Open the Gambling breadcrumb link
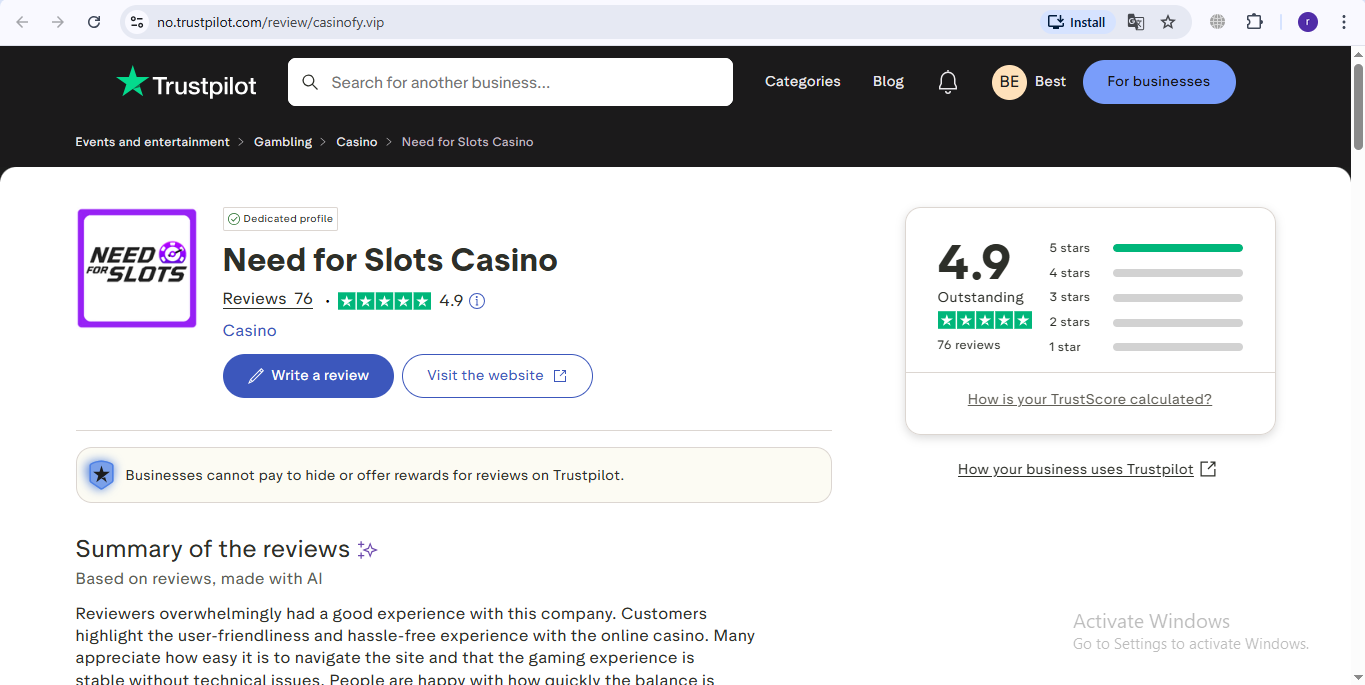The height and width of the screenshot is (685, 1365). (283, 142)
